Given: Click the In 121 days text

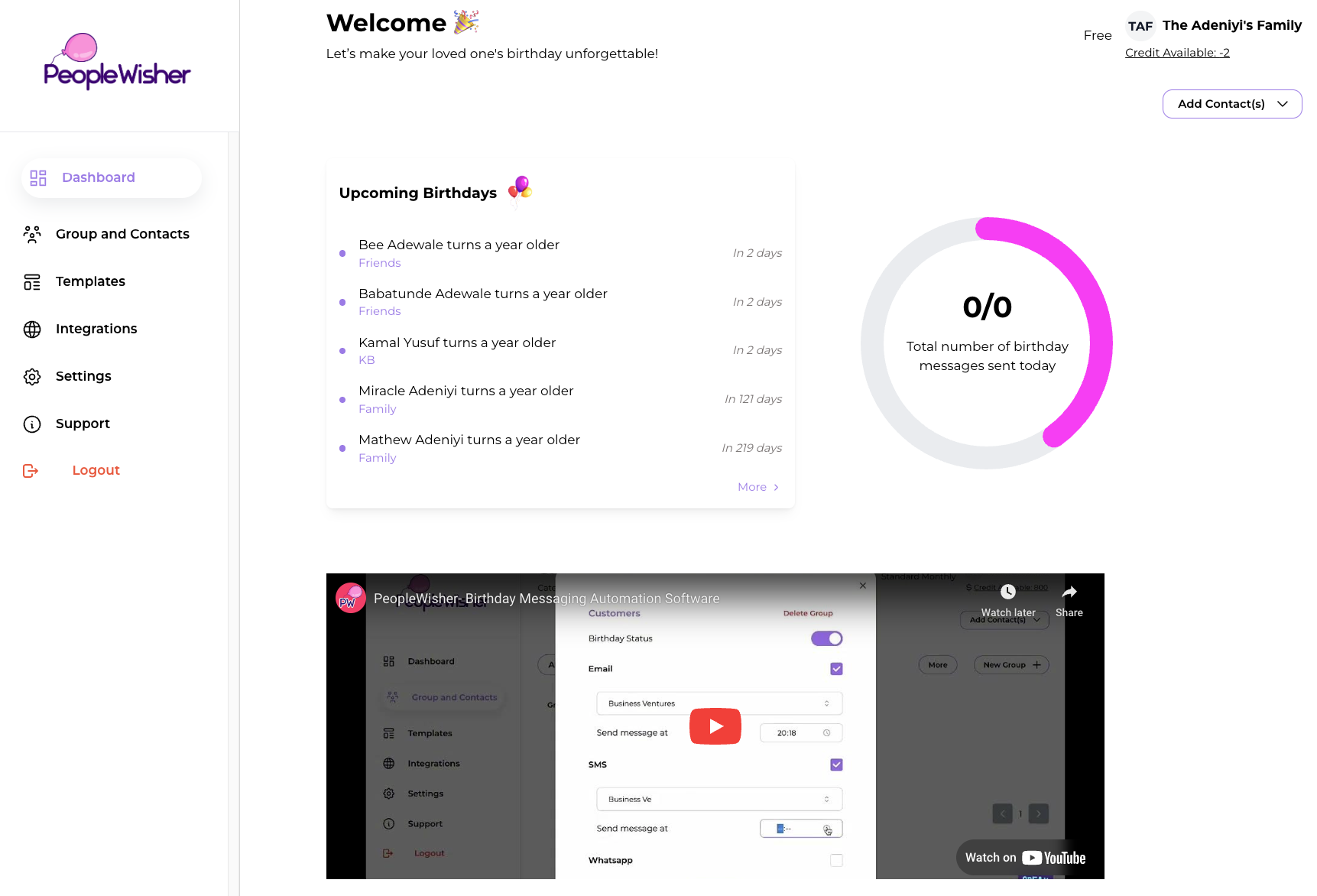Looking at the screenshot, I should coord(753,399).
